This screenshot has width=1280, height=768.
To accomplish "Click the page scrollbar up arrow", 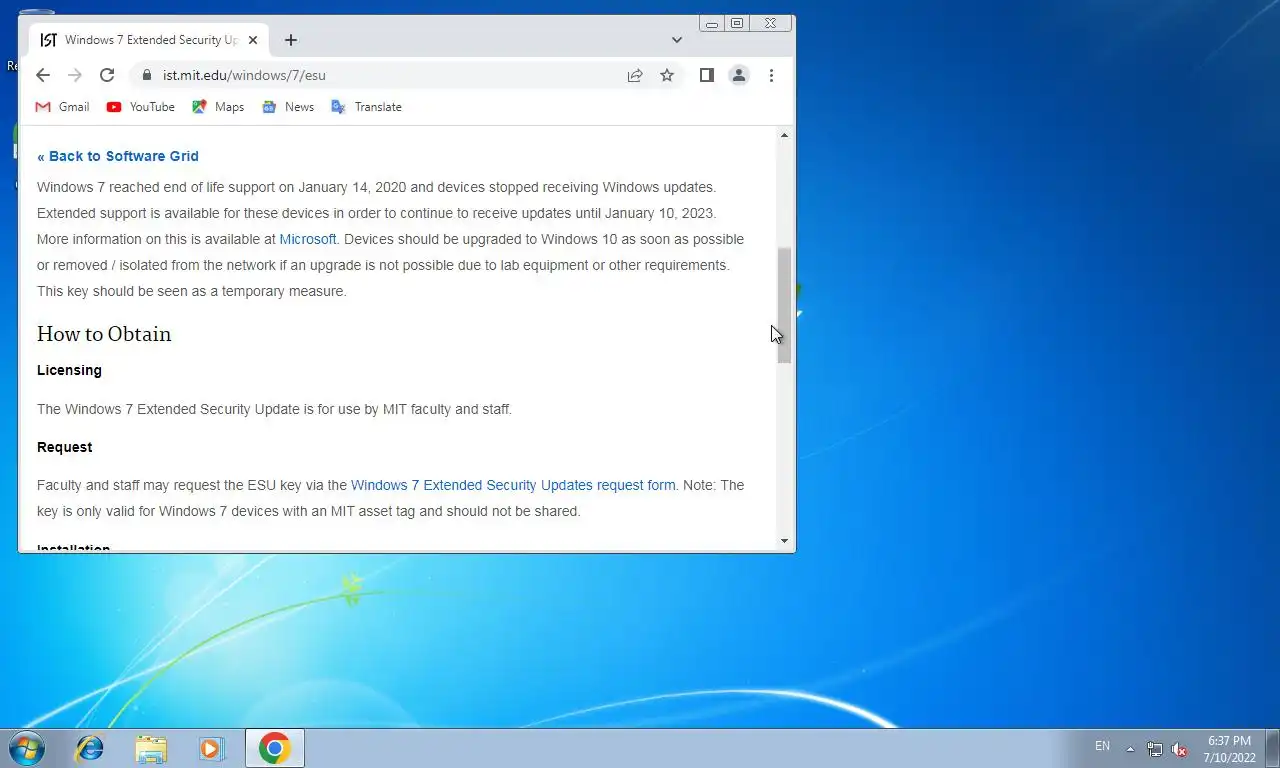I will (784, 135).
